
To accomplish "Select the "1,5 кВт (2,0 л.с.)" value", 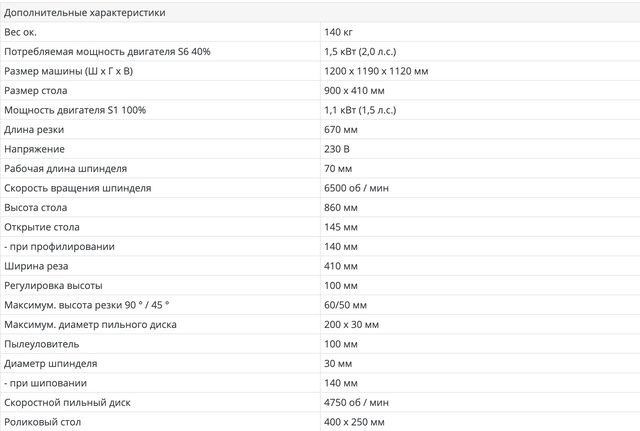I will point(365,51).
